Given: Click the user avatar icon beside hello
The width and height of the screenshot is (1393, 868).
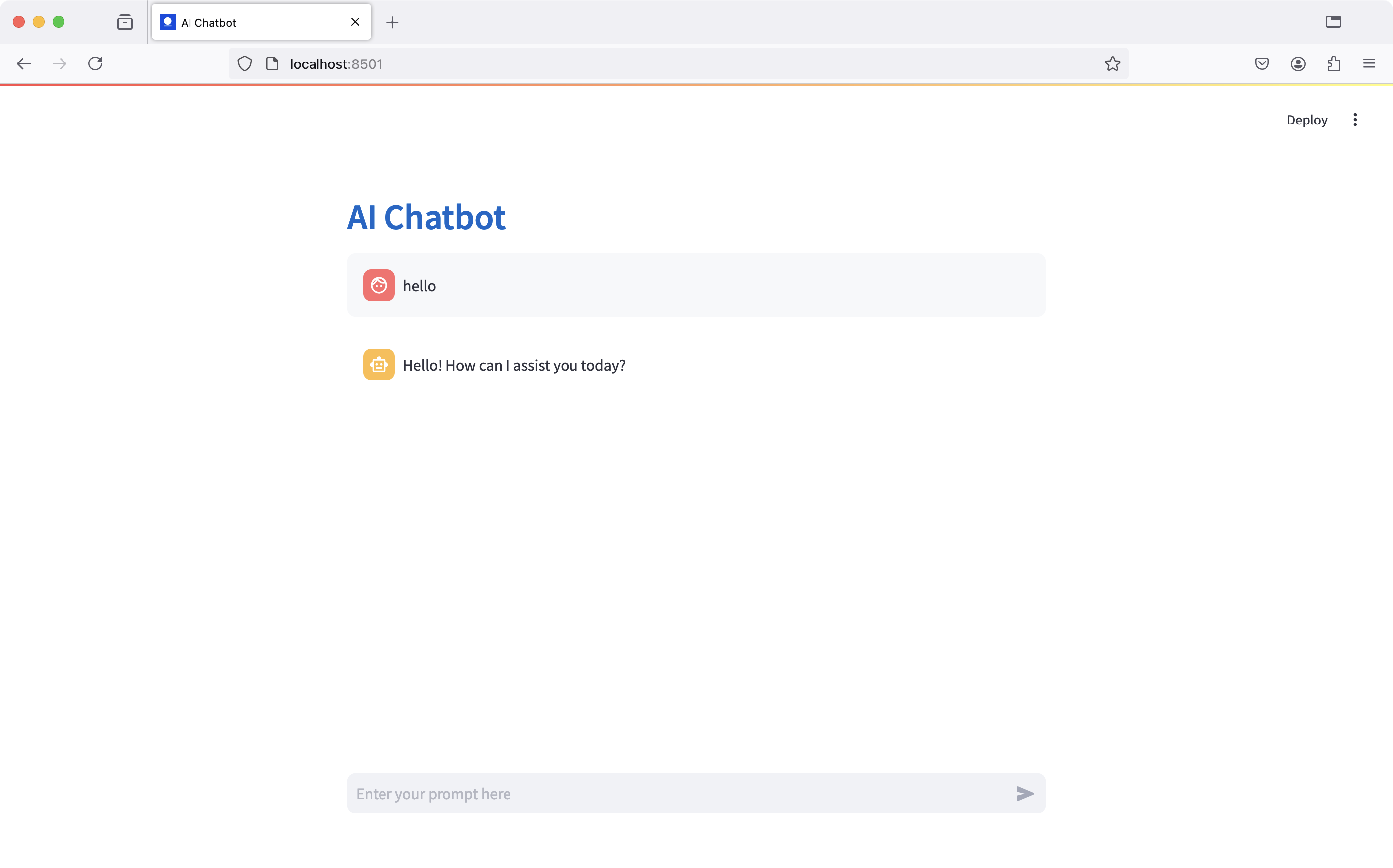Looking at the screenshot, I should tap(379, 285).
